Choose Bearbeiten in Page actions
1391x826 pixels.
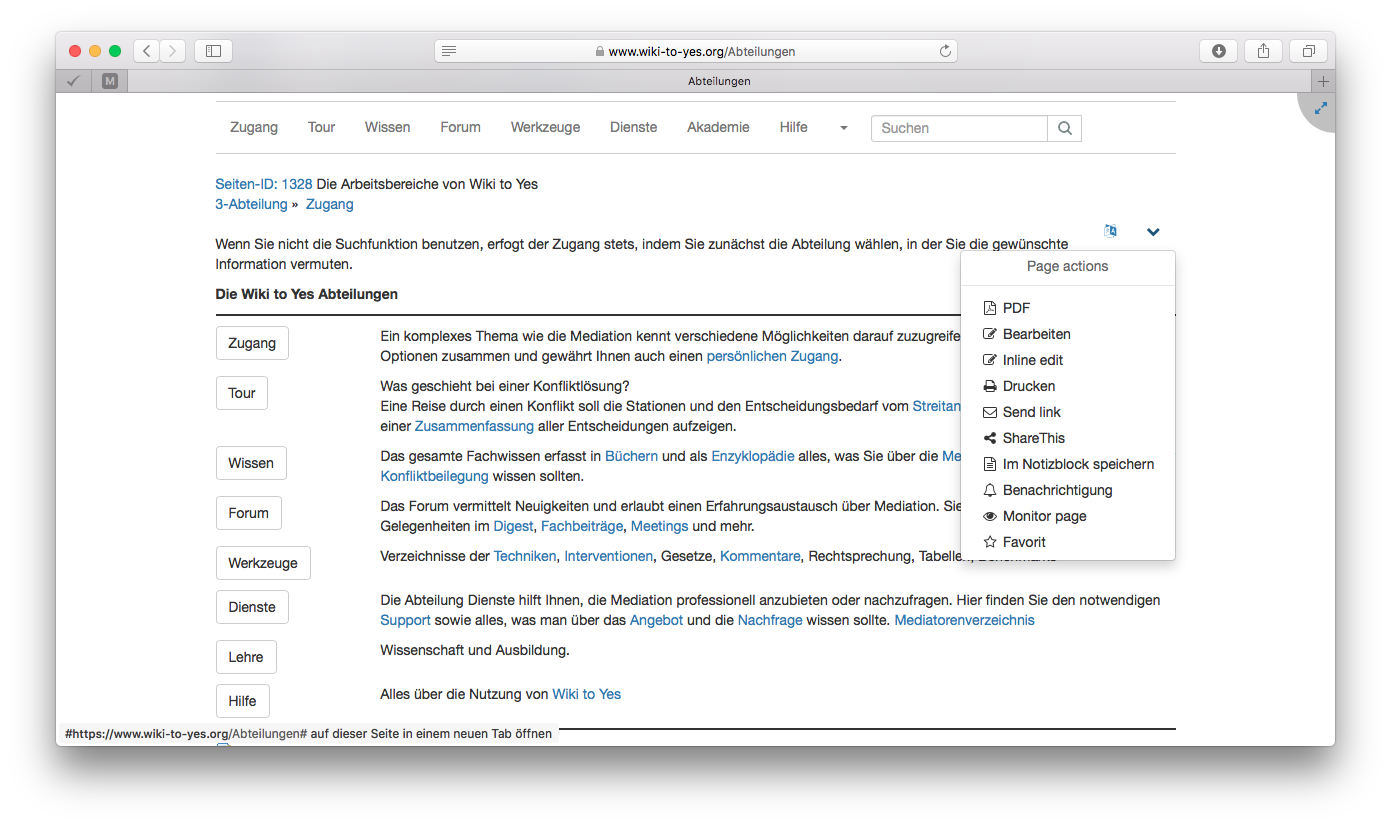1036,334
